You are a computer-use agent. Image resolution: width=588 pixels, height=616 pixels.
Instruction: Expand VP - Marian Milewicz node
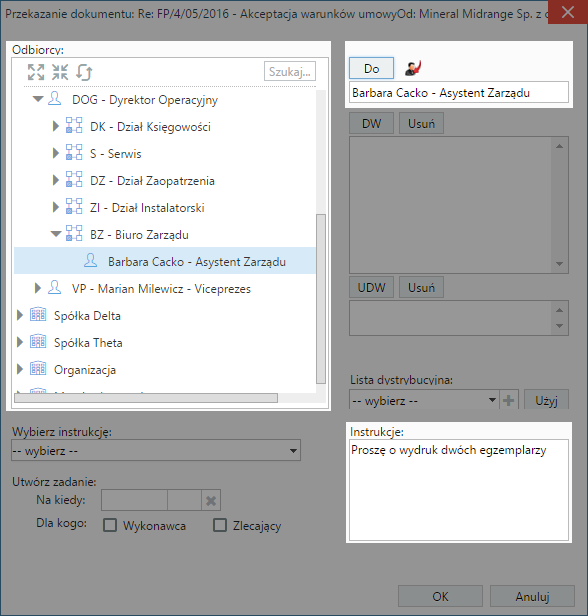click(x=38, y=288)
